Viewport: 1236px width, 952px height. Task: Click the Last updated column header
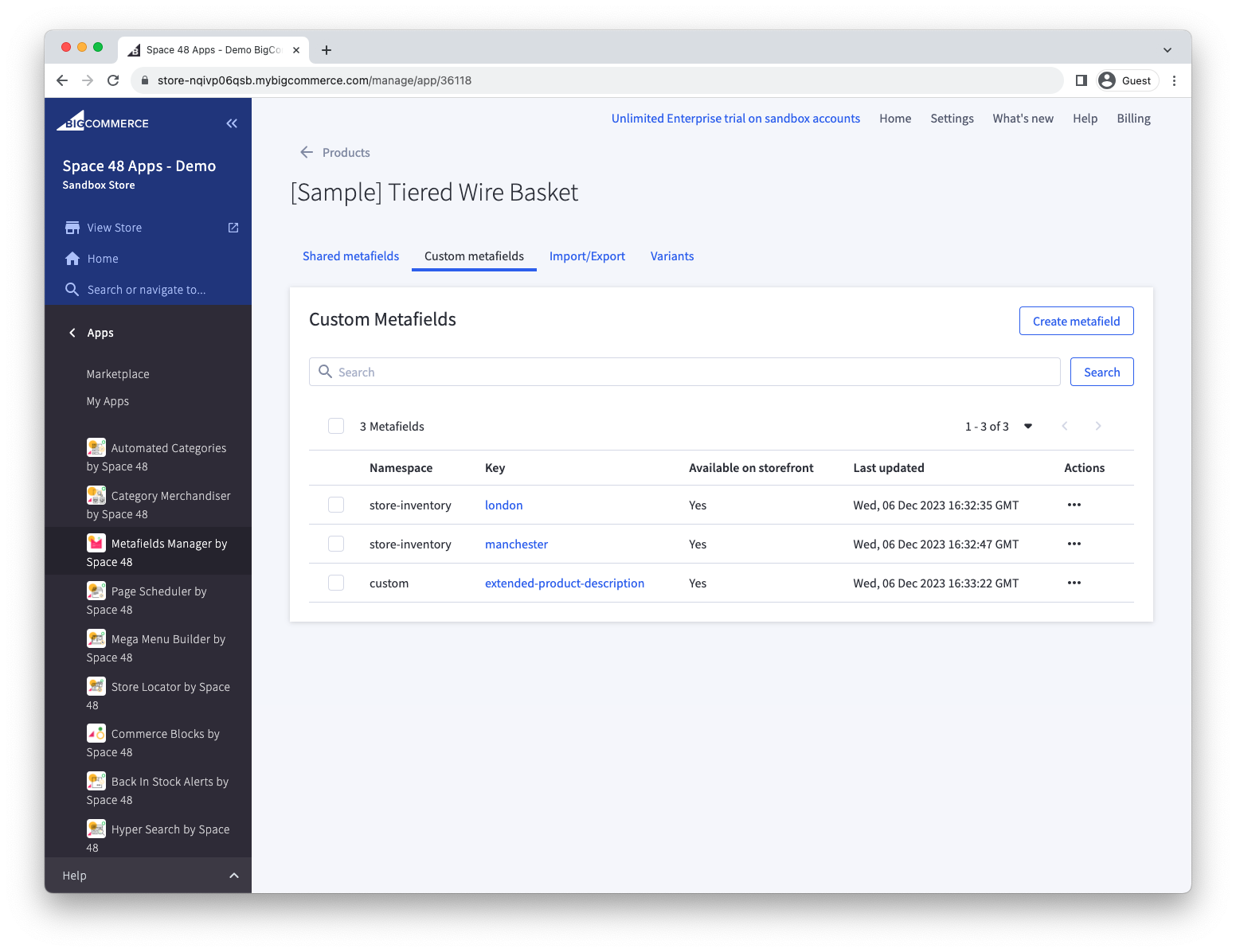click(x=889, y=468)
